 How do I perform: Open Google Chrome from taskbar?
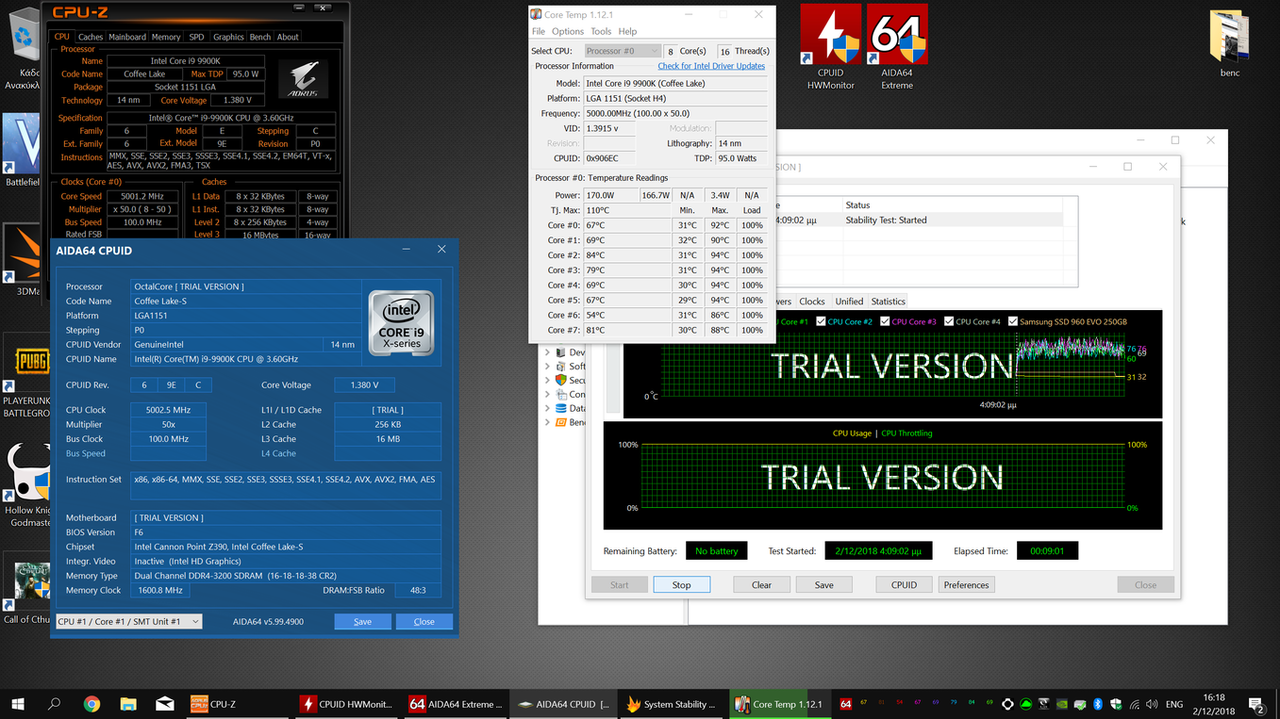pyautogui.click(x=92, y=704)
